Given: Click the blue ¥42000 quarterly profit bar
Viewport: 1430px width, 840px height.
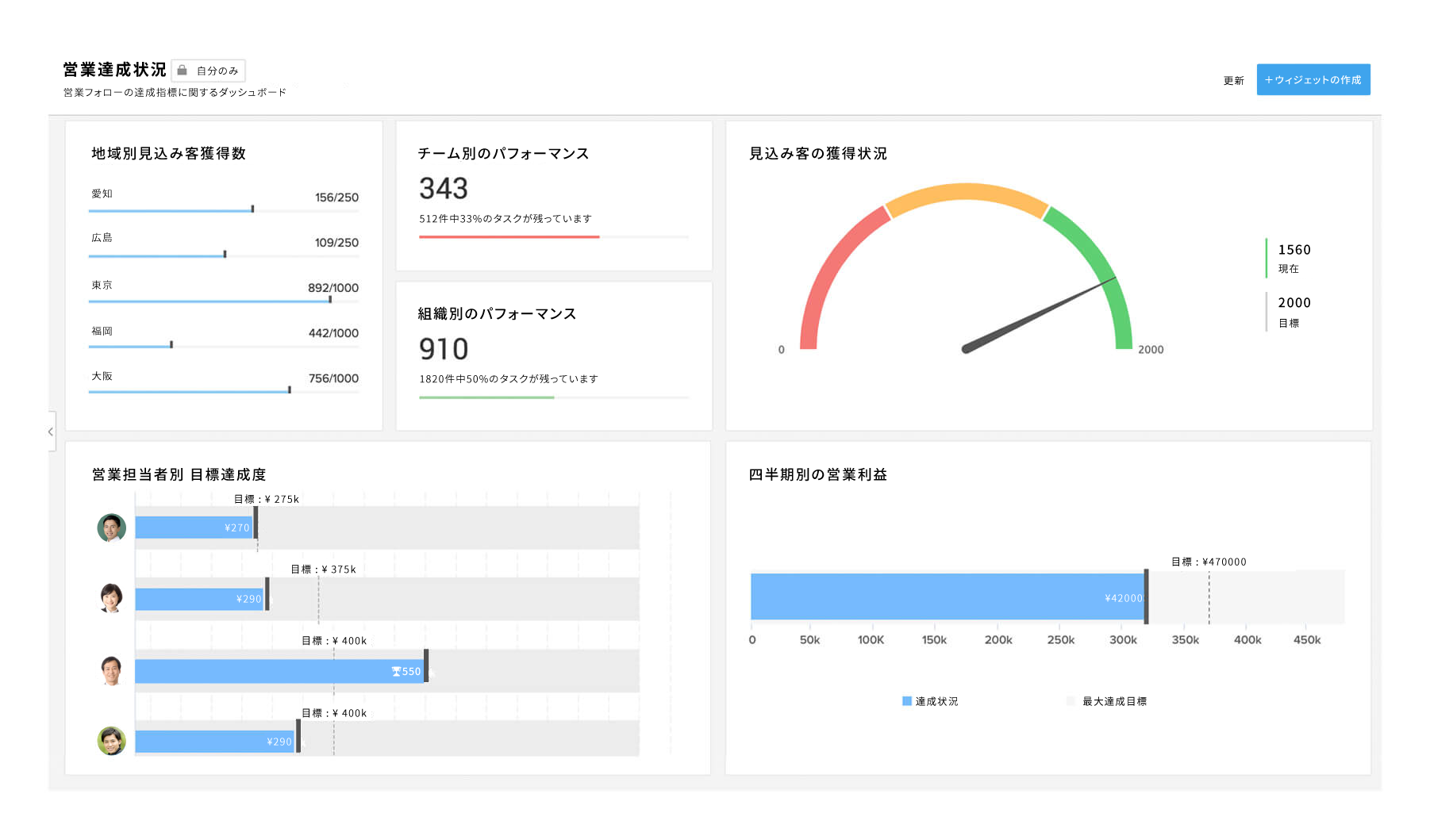Looking at the screenshot, I should coord(946,596).
